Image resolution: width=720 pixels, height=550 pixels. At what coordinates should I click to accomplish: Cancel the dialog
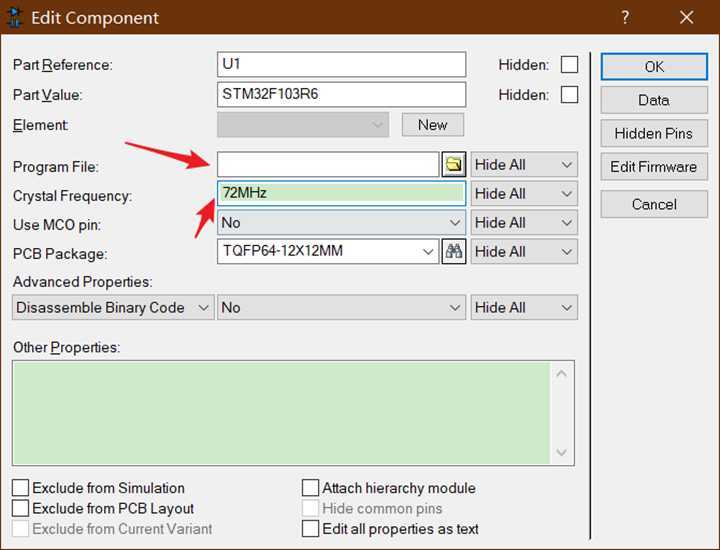pos(654,204)
